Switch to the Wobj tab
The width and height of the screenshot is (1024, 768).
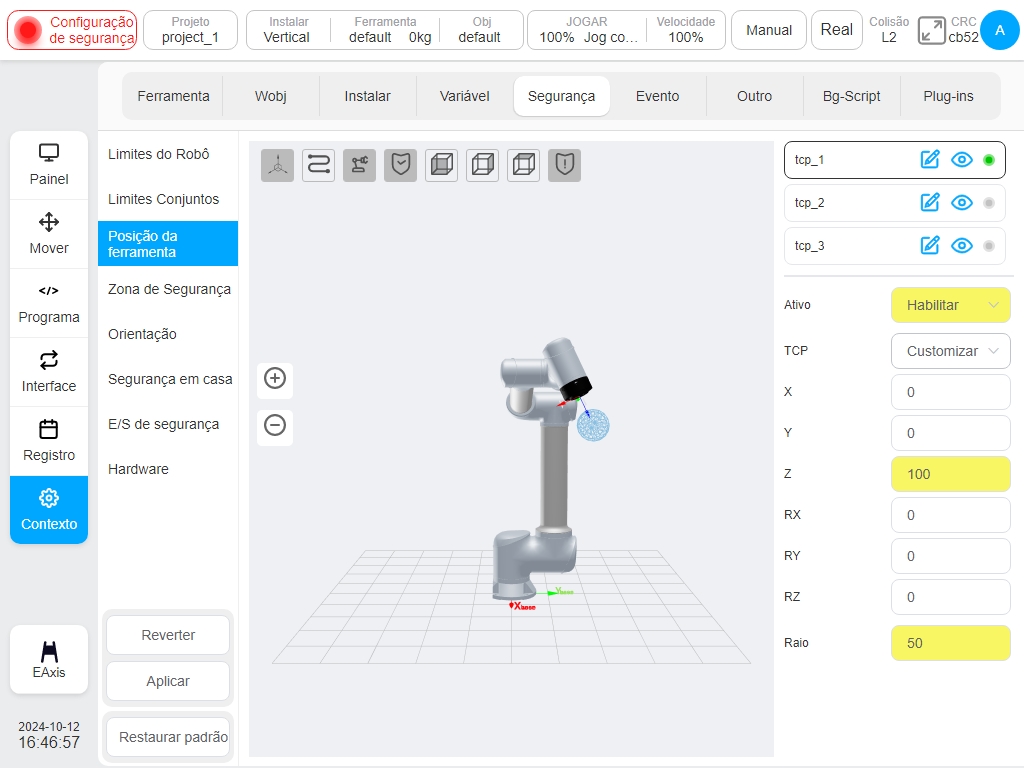click(x=270, y=96)
